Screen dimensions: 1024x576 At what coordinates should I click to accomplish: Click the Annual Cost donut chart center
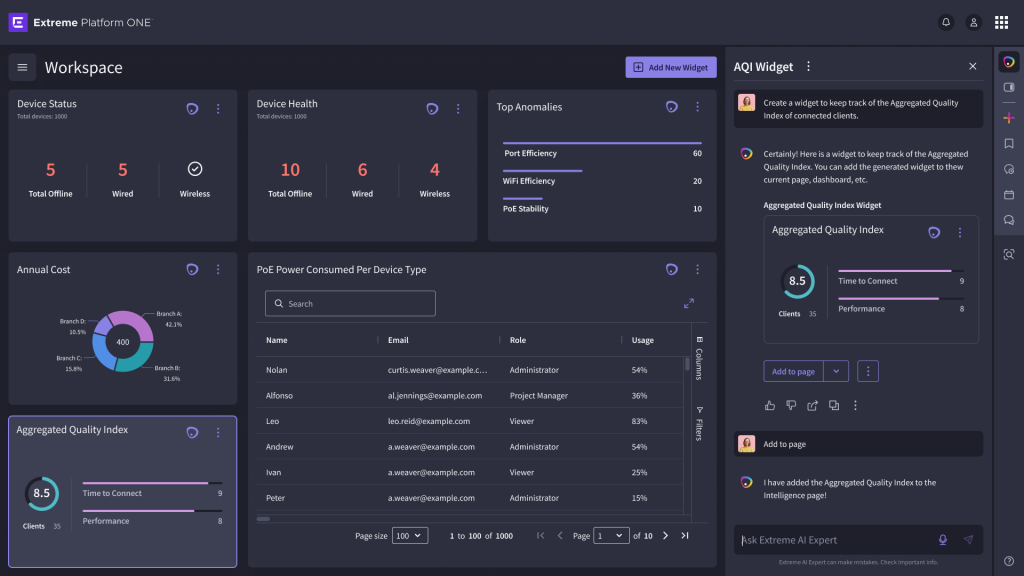click(x=123, y=342)
